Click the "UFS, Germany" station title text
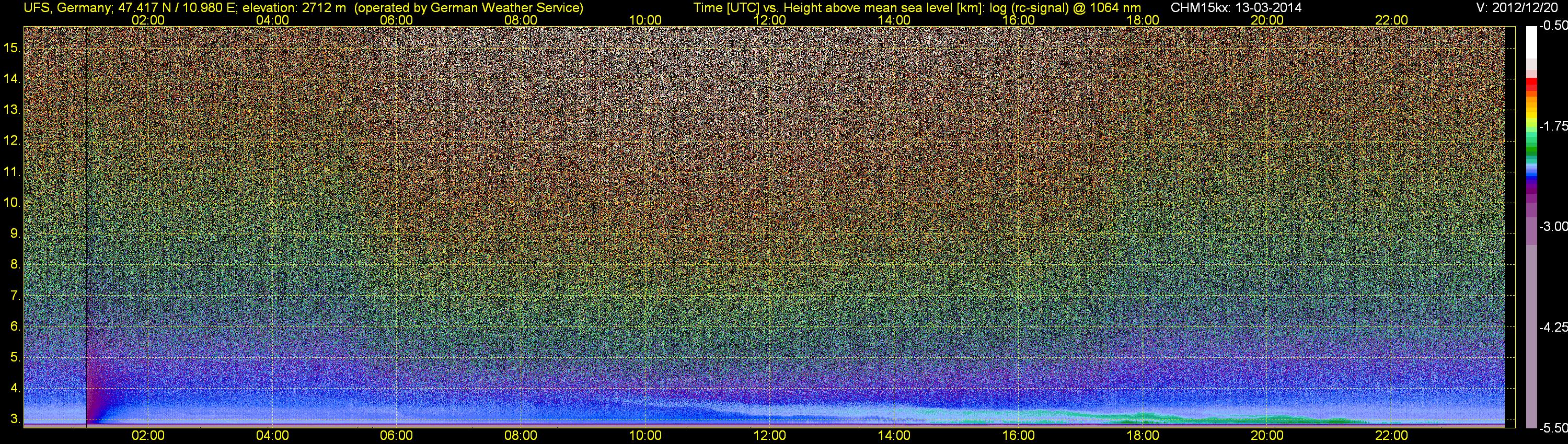The image size is (1568, 444). (x=61, y=8)
